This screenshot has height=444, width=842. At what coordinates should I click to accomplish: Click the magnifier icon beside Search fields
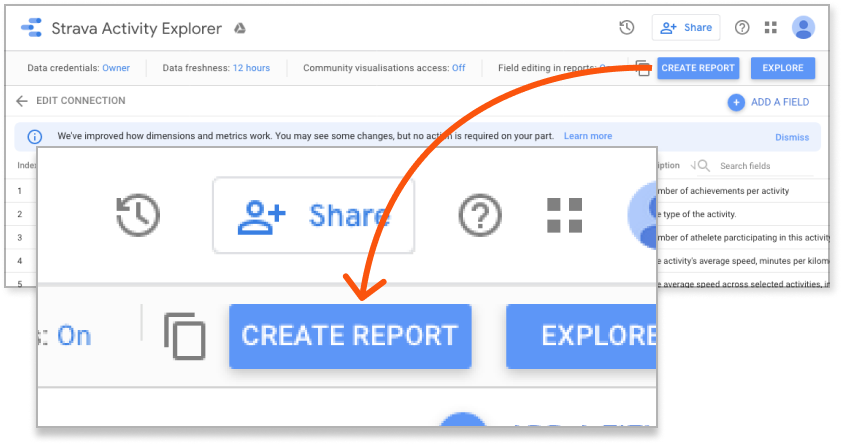coord(704,166)
